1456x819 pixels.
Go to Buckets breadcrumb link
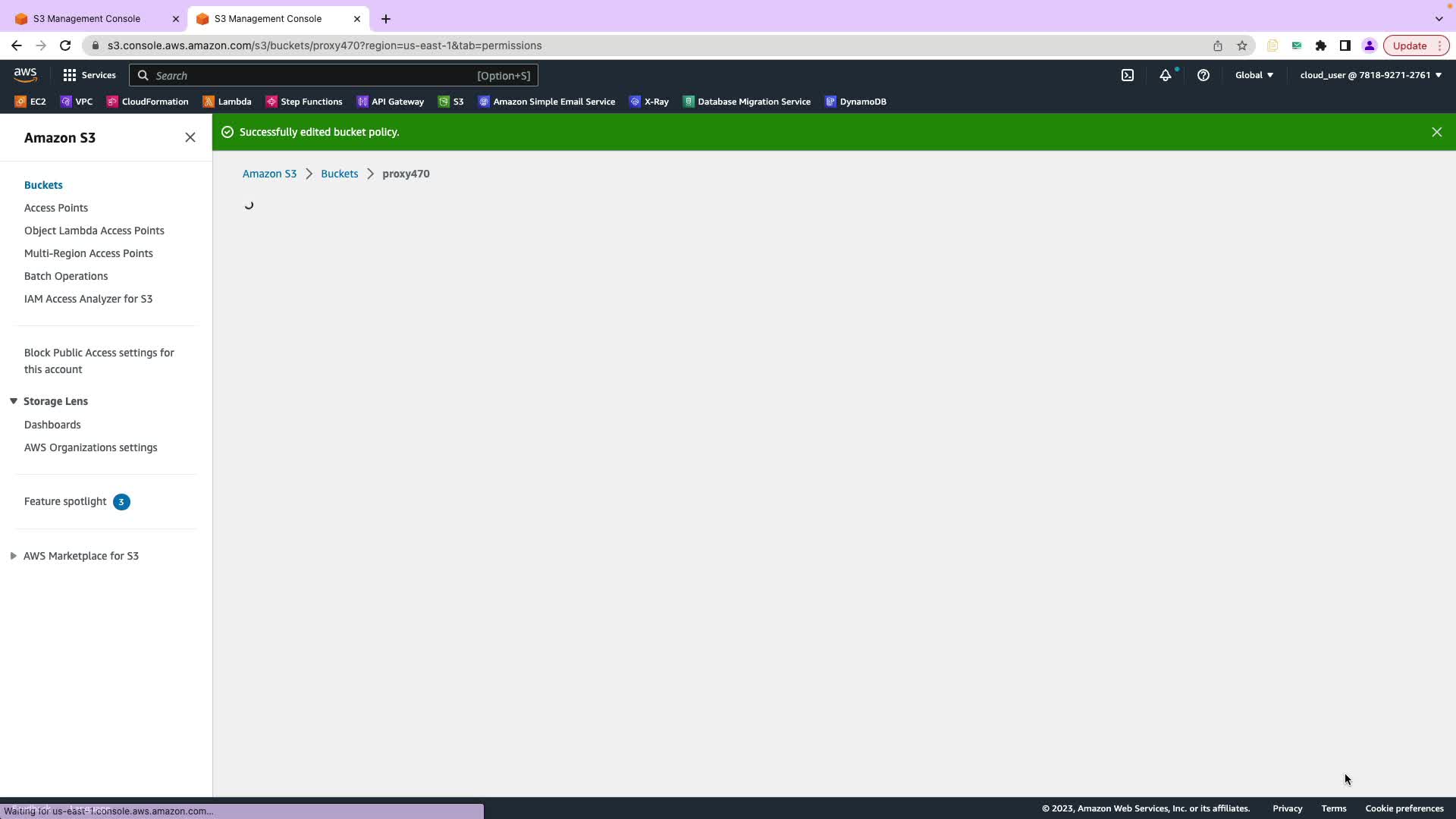coord(339,174)
